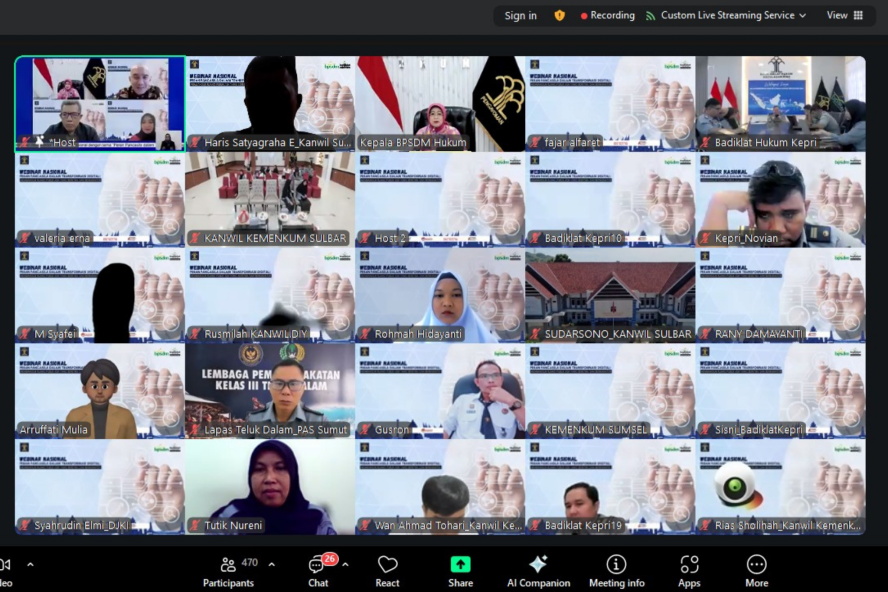Click the orange encryption shield icon

click(559, 16)
